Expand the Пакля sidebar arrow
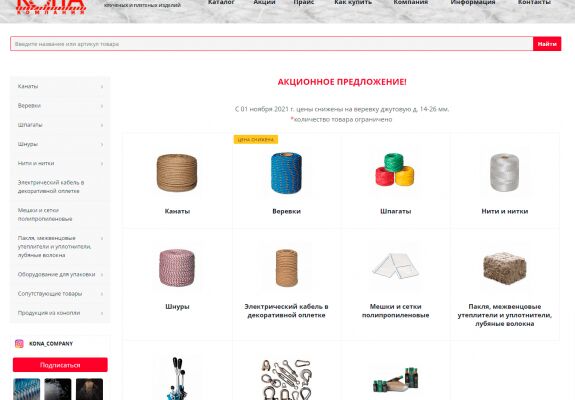Viewport: 575px width, 400px height. pyautogui.click(x=102, y=238)
